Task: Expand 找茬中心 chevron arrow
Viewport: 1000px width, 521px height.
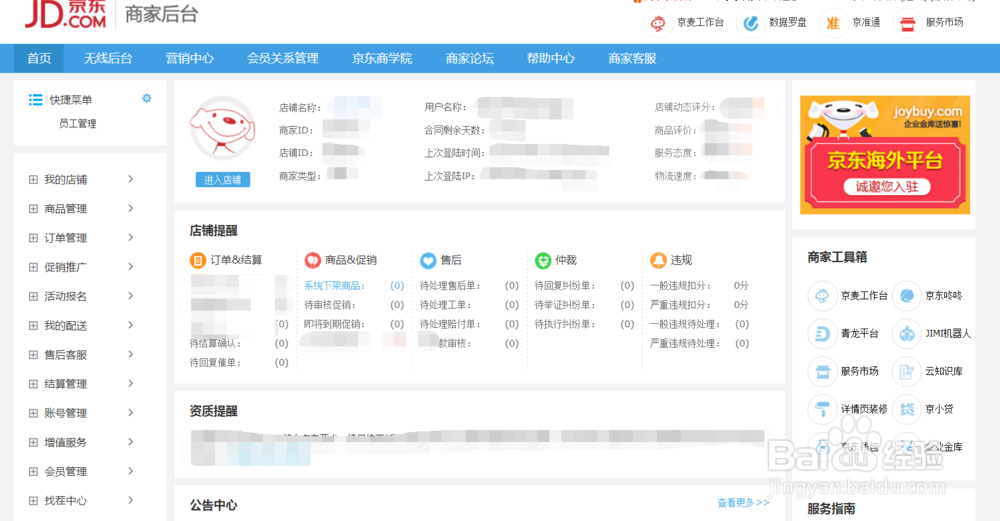Action: (x=130, y=501)
